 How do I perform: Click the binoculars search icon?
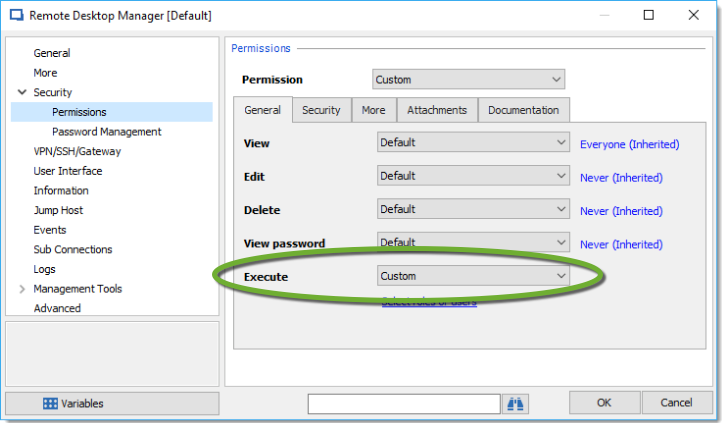pyautogui.click(x=515, y=404)
